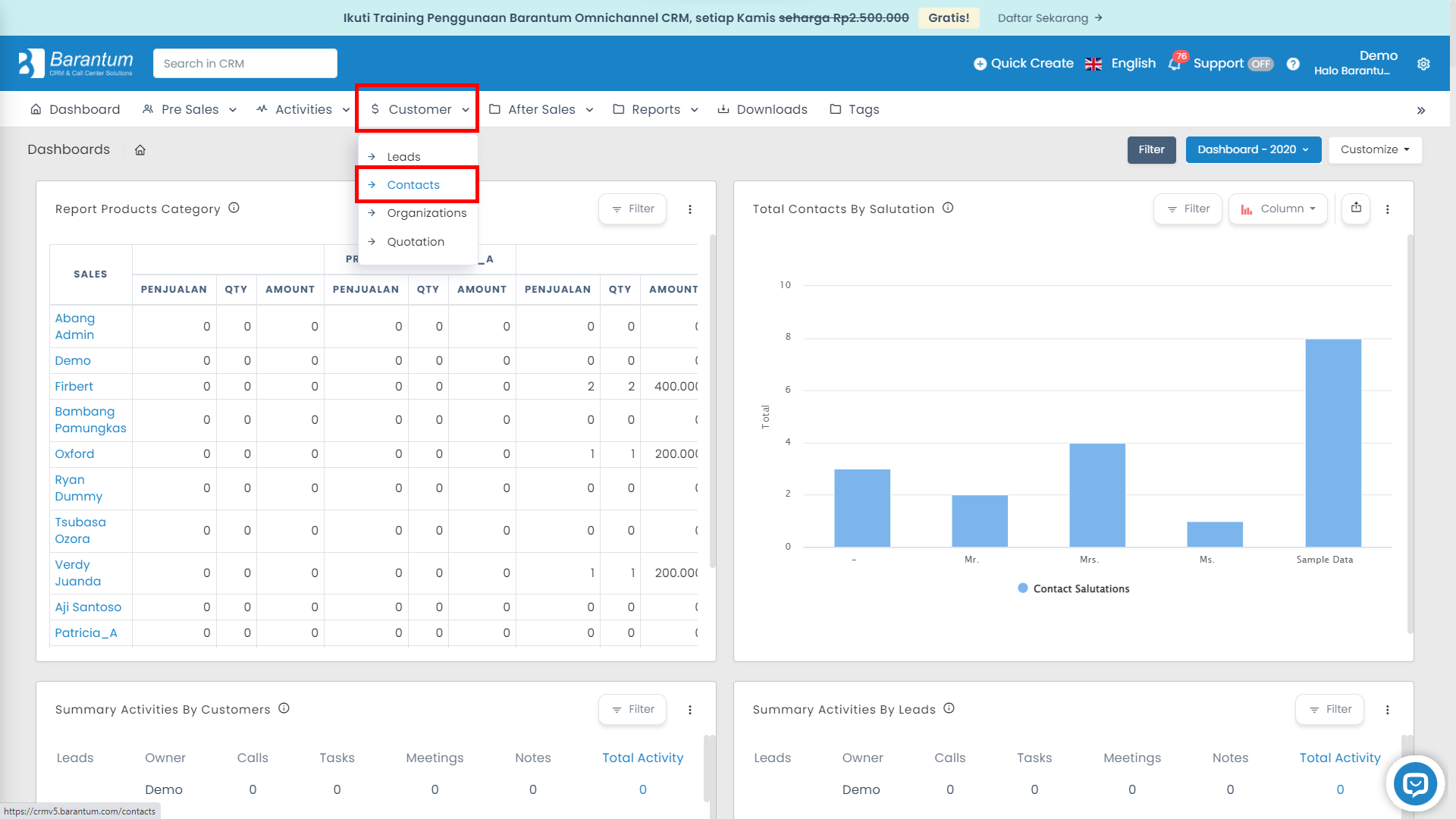Expand hidden nav items with double chevron
The width and height of the screenshot is (1456, 819).
(x=1420, y=111)
